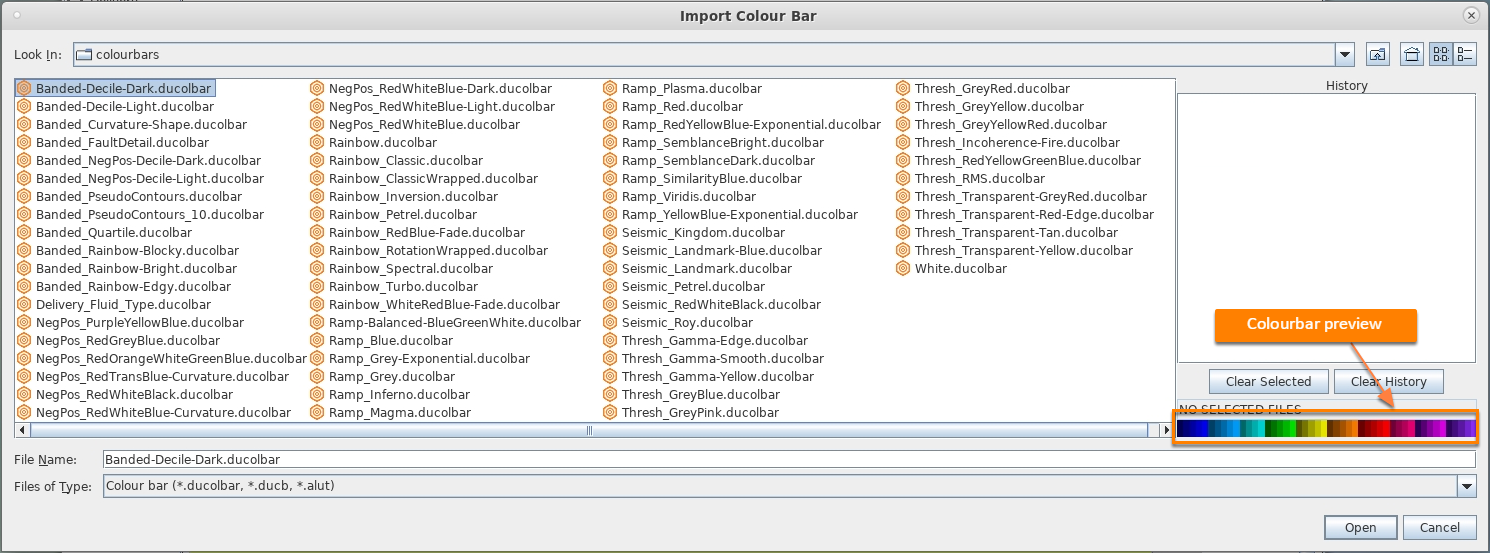Viewport: 1490px width, 553px height.
Task: Click the Clear Selected button
Action: pos(1268,381)
